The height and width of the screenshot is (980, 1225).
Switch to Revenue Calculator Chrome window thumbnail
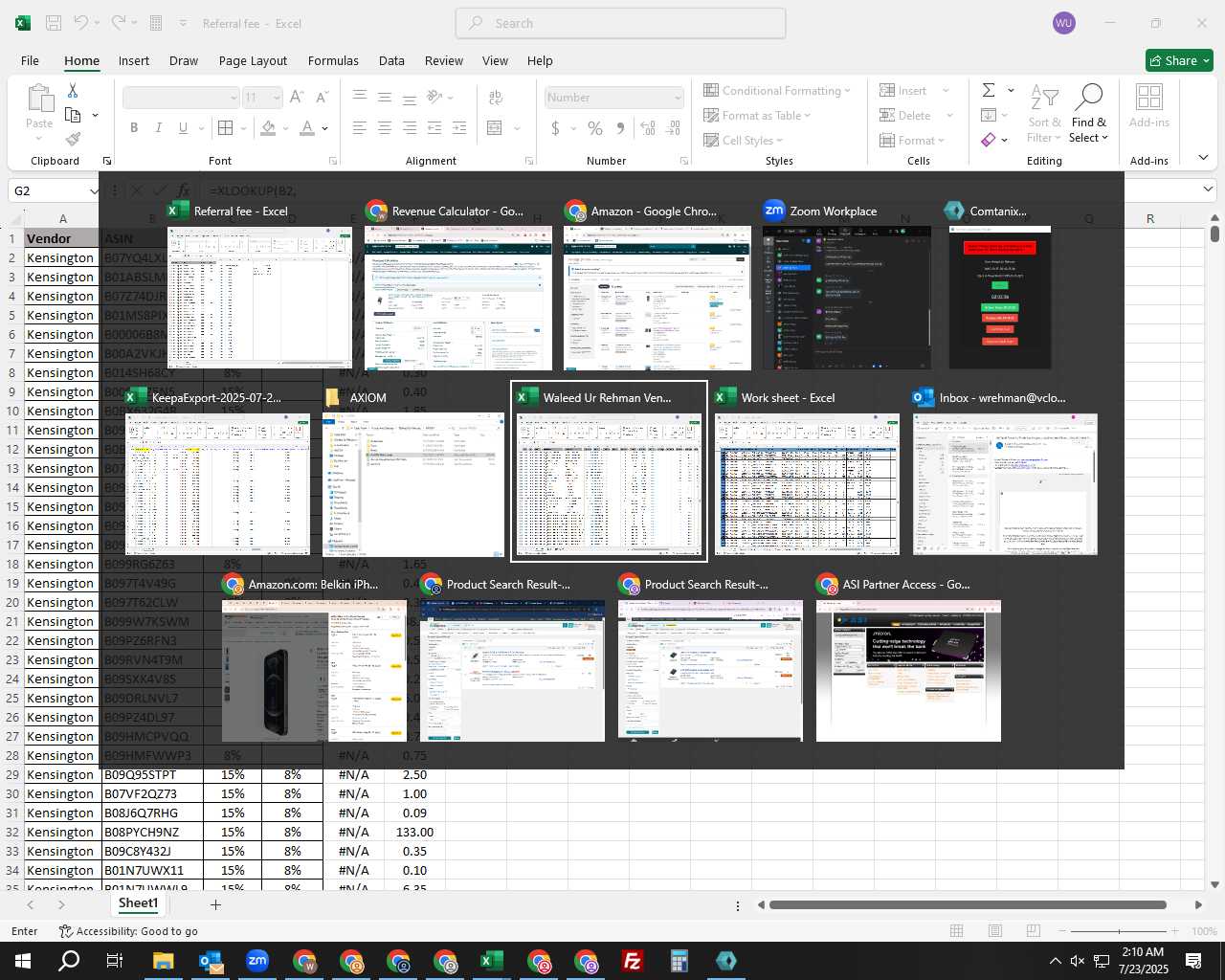(x=458, y=298)
